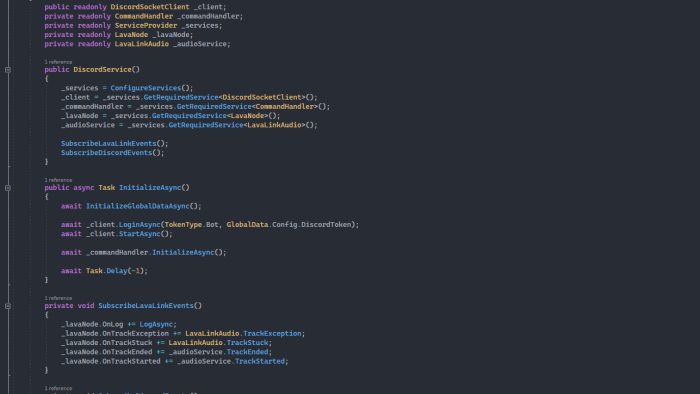The width and height of the screenshot is (700, 394).
Task: Click the GlobalData identifier in LoginAsync arguments
Action: point(247,224)
